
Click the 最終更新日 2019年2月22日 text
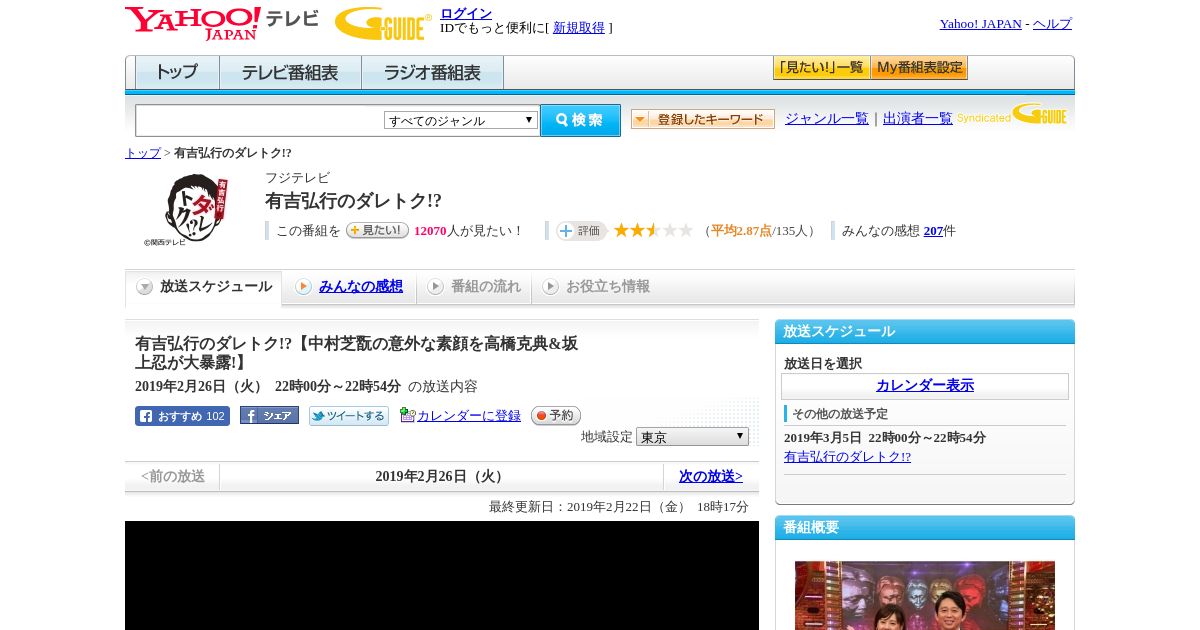pyautogui.click(x=619, y=507)
